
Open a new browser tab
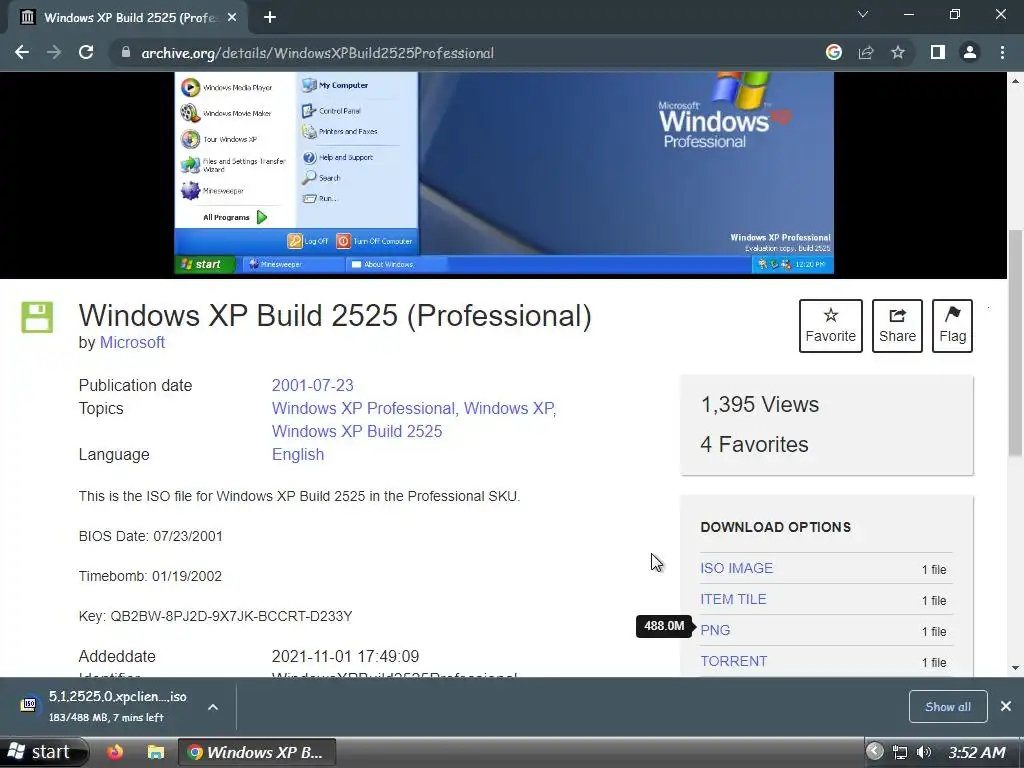coord(270,18)
